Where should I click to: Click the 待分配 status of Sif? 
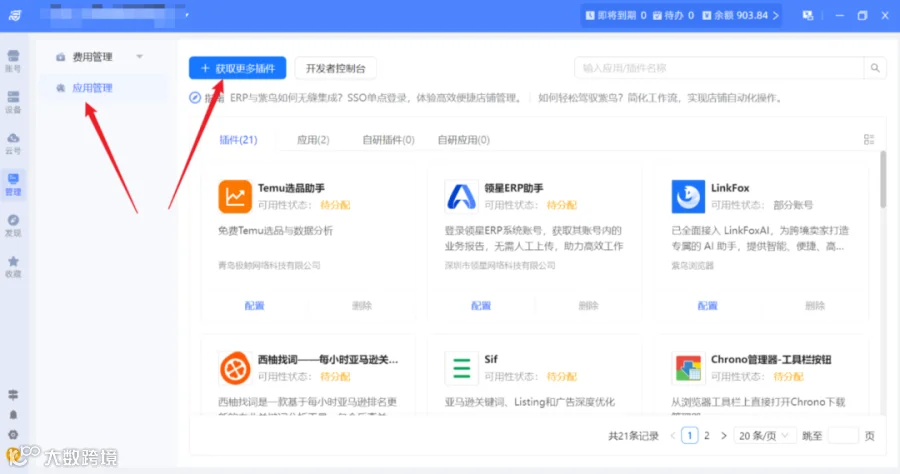[x=561, y=376]
